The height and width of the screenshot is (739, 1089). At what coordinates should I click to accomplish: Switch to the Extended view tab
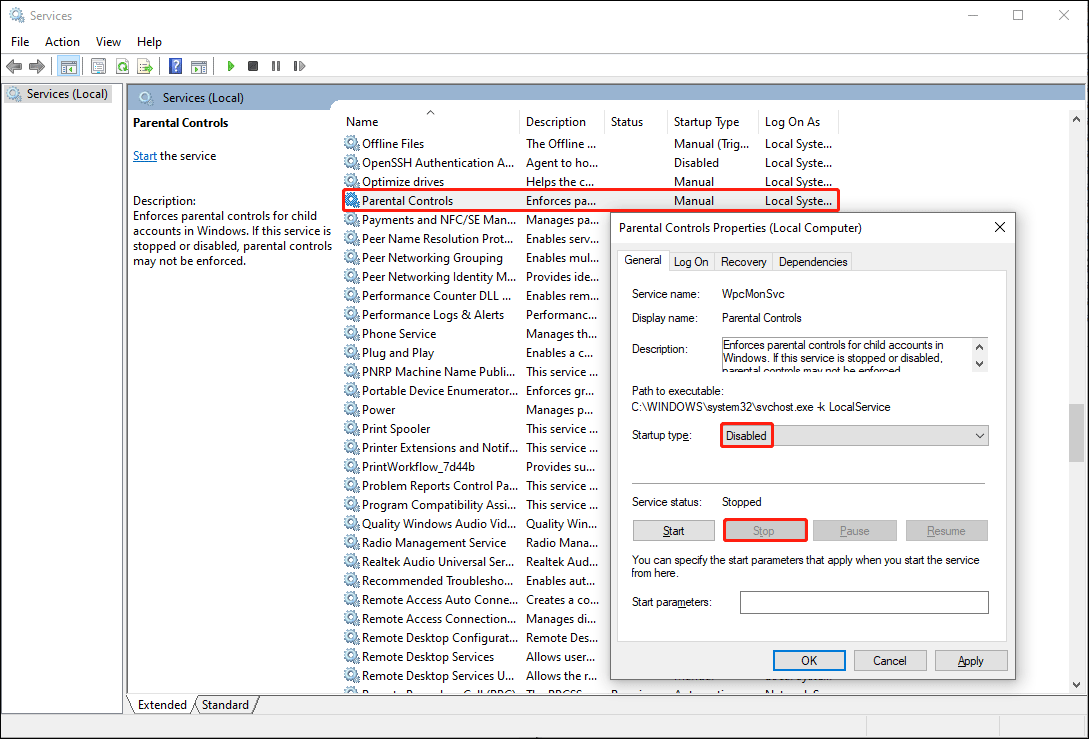[162, 704]
